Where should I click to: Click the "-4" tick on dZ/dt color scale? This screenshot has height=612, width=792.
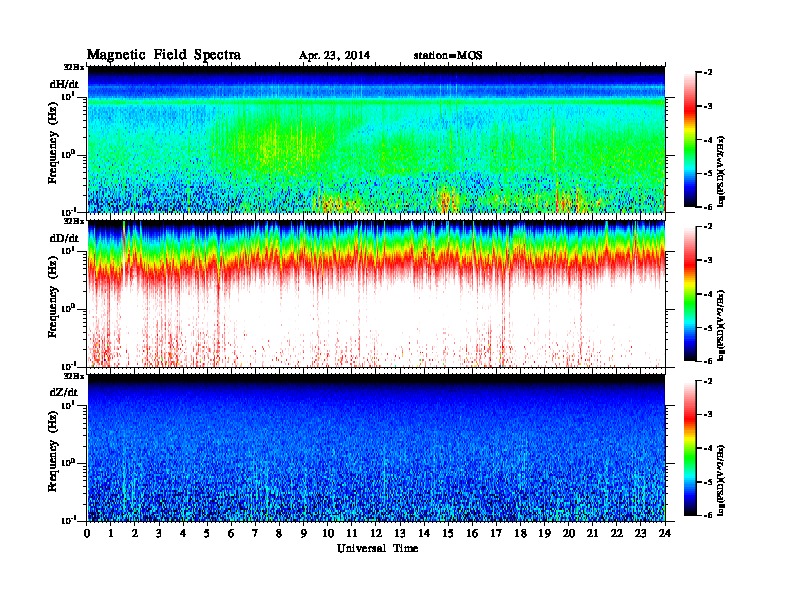pyautogui.click(x=708, y=448)
